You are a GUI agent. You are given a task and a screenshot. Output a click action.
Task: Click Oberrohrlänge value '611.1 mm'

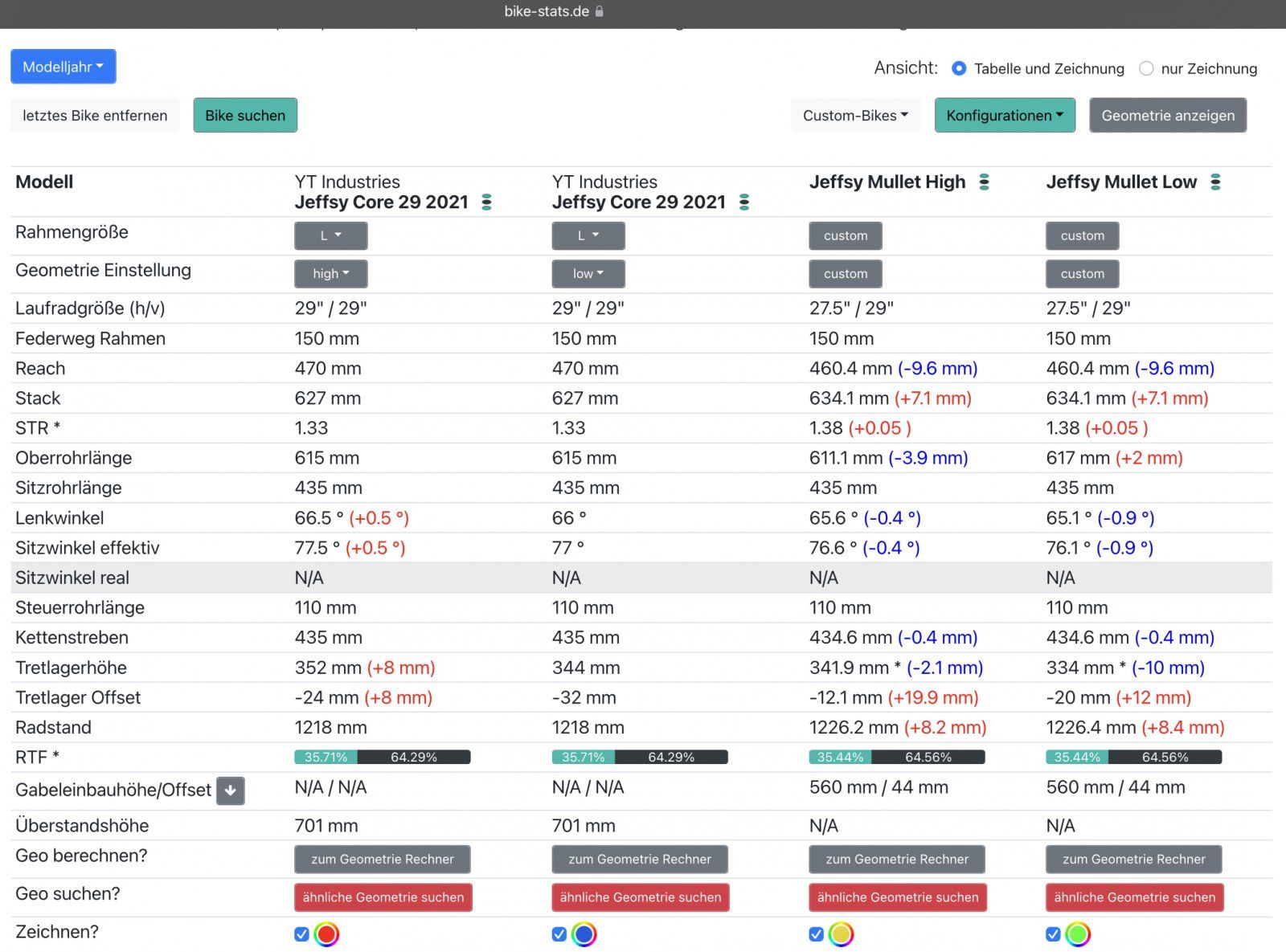click(846, 458)
